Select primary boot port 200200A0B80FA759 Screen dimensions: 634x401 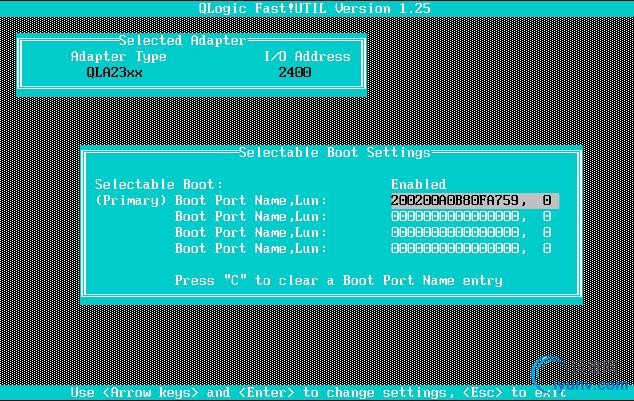coord(475,200)
